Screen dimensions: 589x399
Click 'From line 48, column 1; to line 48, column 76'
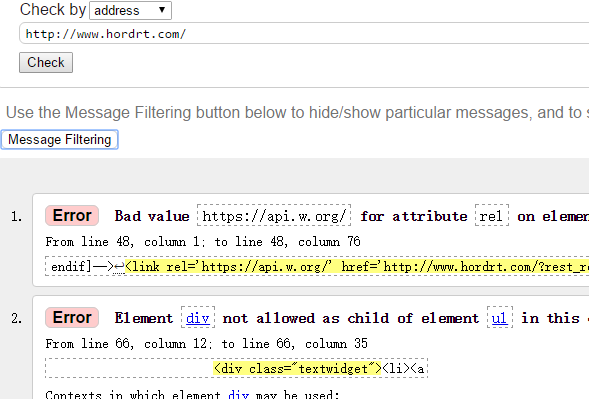click(x=203, y=241)
